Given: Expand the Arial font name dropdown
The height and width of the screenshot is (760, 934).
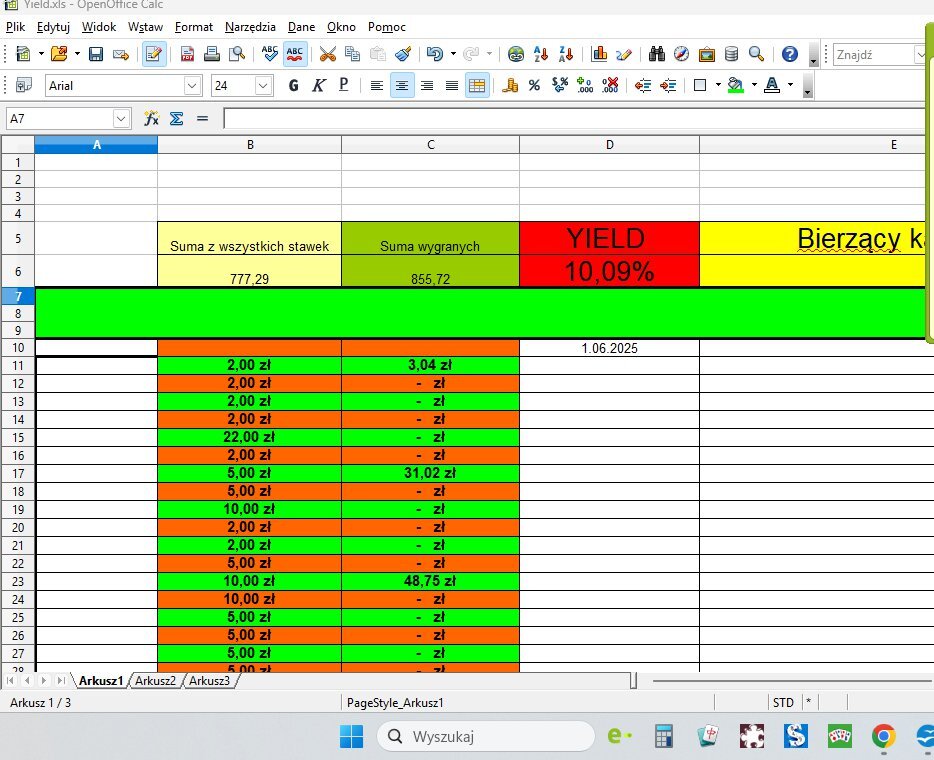Looking at the screenshot, I should coord(192,86).
